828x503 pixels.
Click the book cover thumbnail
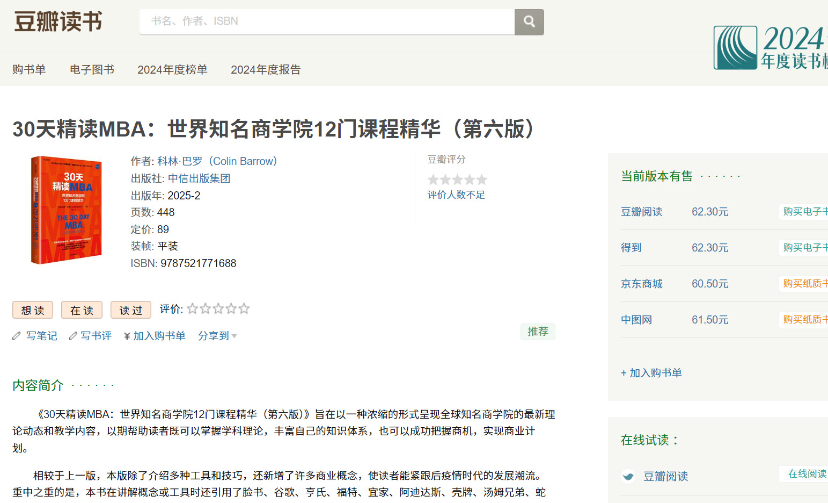tap(66, 210)
